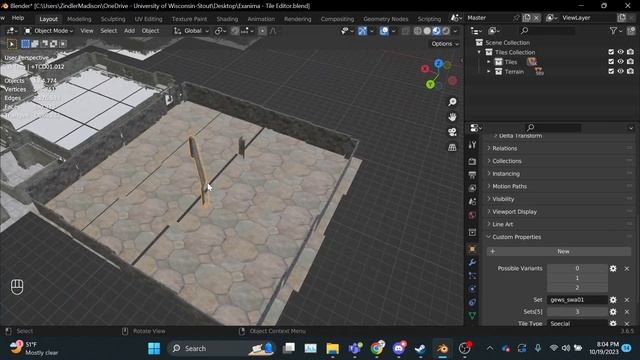Open the viewport Object menu

[x=150, y=31]
